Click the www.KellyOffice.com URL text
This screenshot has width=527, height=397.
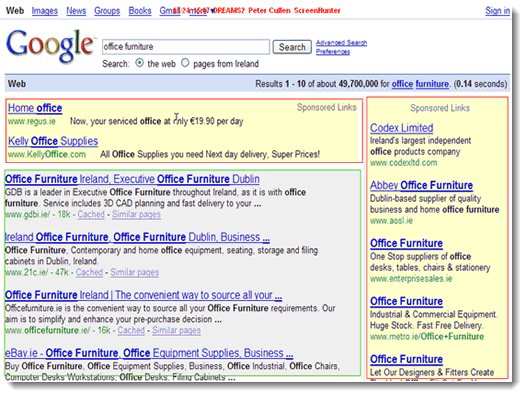47,154
